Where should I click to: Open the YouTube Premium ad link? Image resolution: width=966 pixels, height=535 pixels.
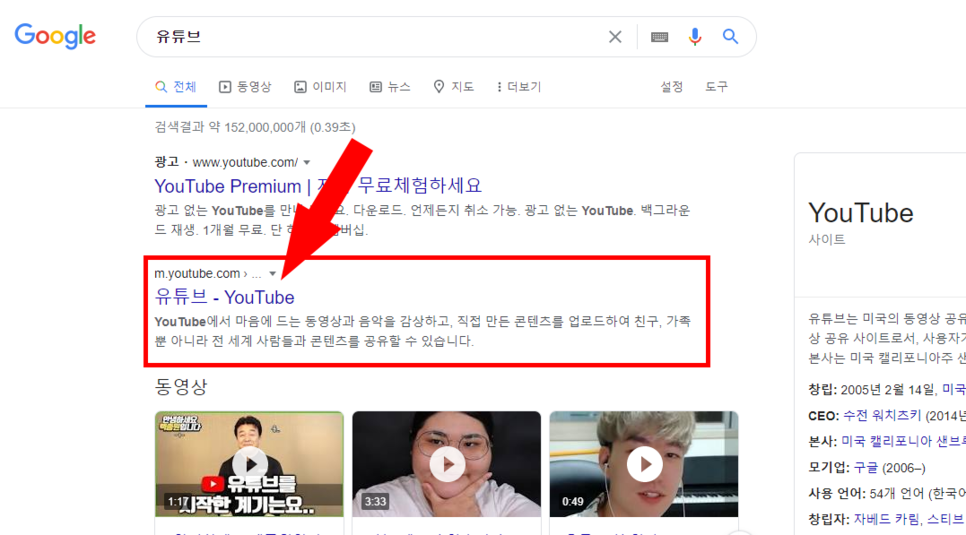(318, 186)
